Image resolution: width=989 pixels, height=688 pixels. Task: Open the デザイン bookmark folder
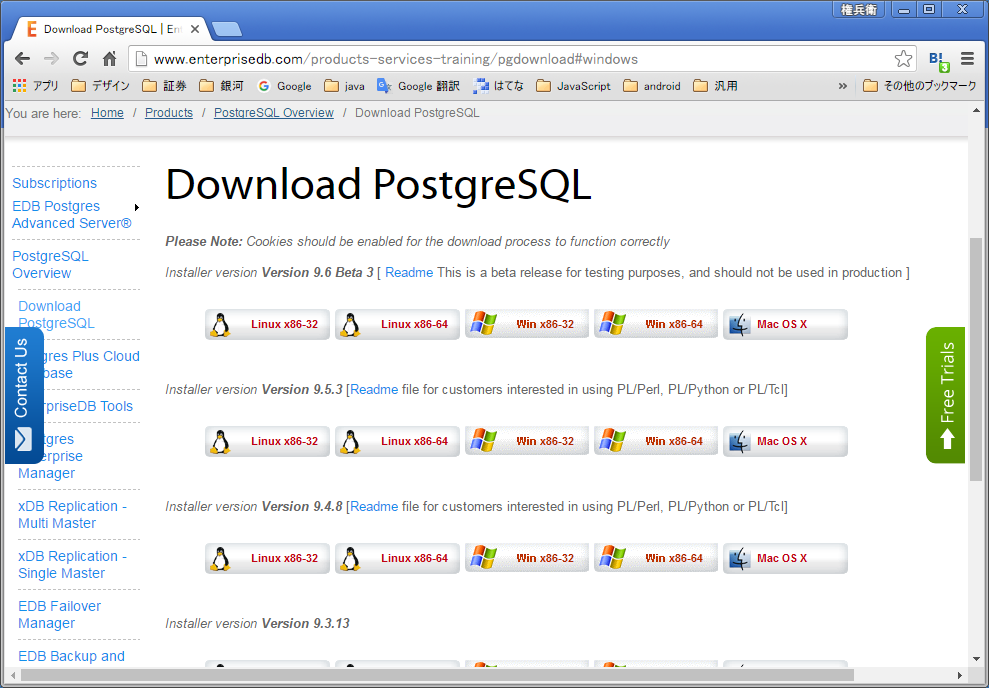[100, 86]
